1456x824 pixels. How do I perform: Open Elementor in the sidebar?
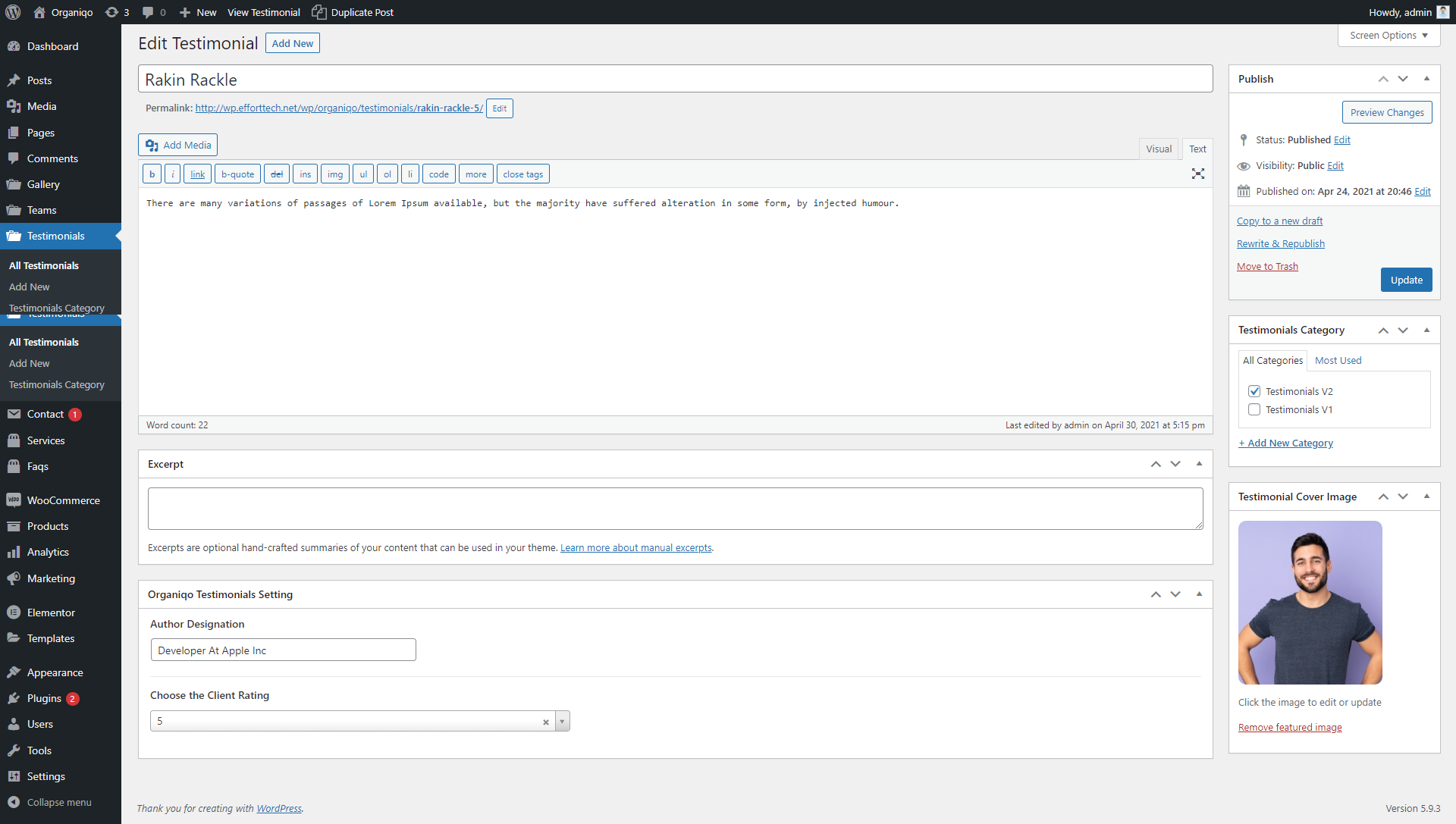[51, 613]
